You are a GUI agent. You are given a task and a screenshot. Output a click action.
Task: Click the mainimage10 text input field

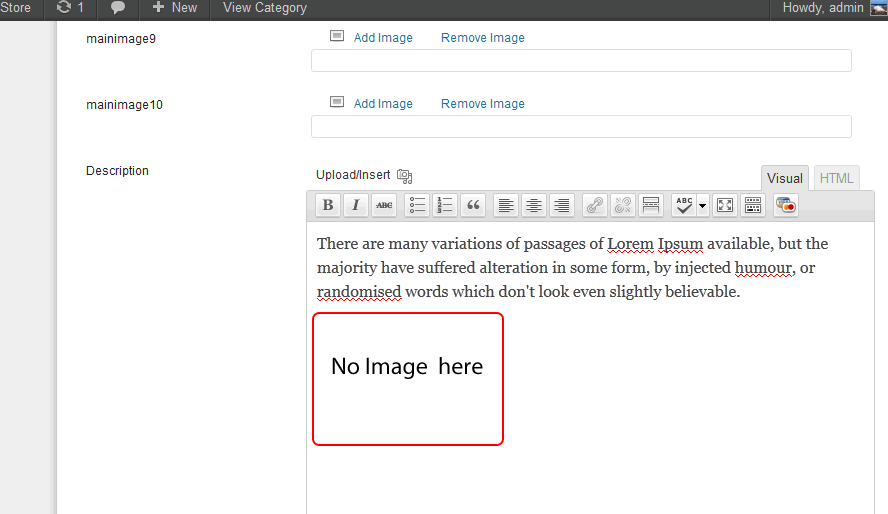click(x=581, y=127)
